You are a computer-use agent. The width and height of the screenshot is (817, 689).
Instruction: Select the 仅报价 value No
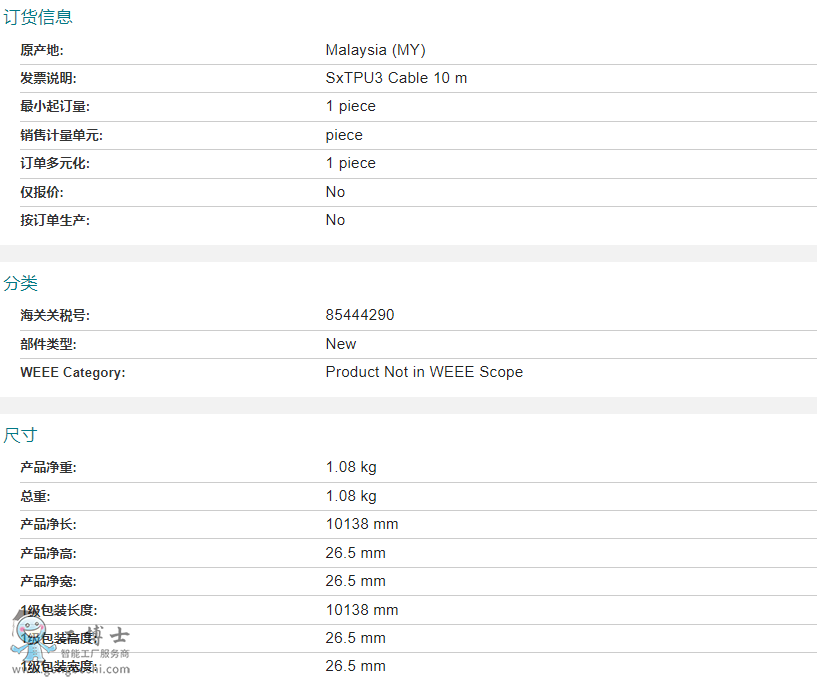click(335, 192)
